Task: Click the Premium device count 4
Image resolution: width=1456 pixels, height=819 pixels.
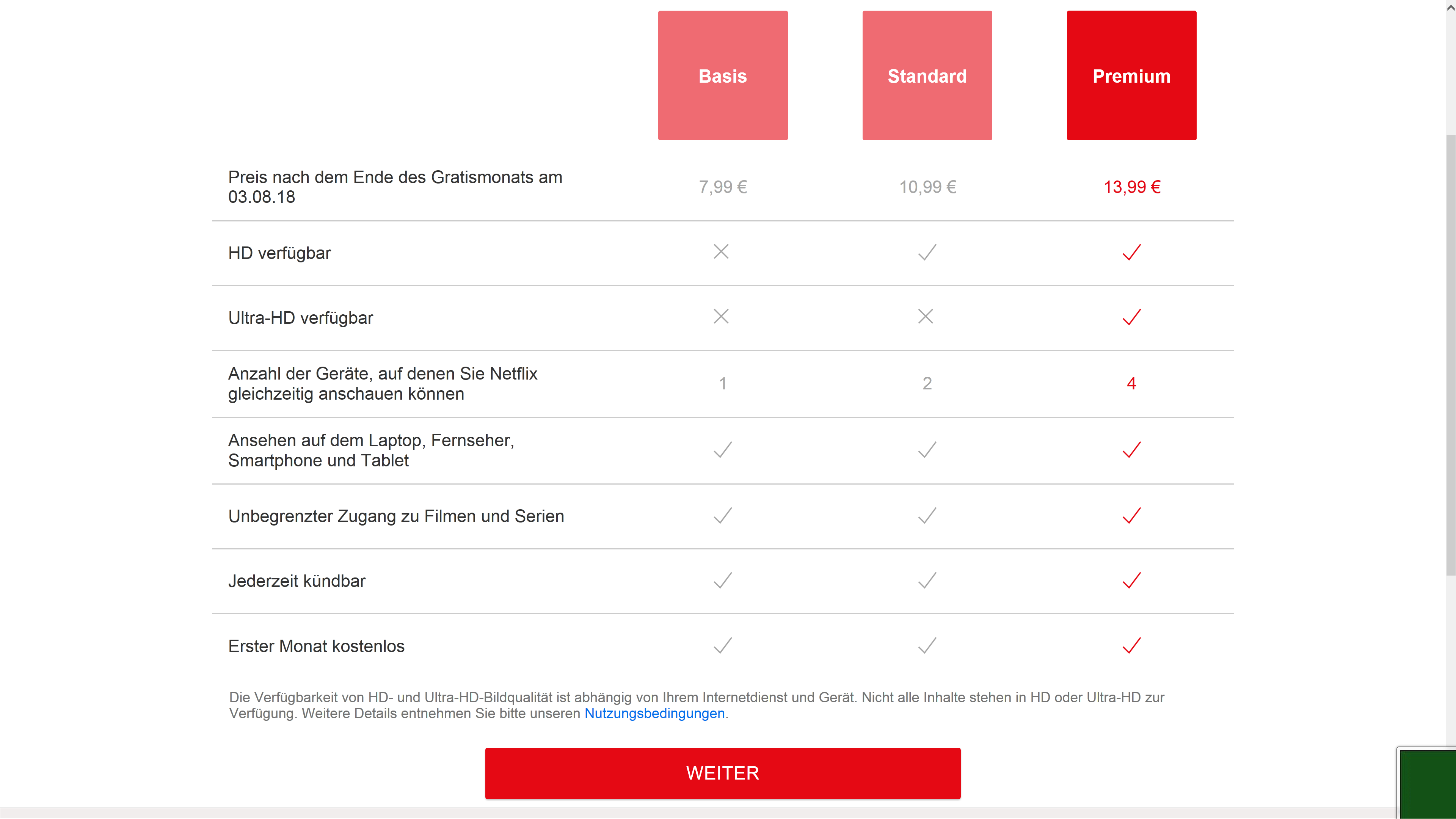Action: click(1131, 383)
